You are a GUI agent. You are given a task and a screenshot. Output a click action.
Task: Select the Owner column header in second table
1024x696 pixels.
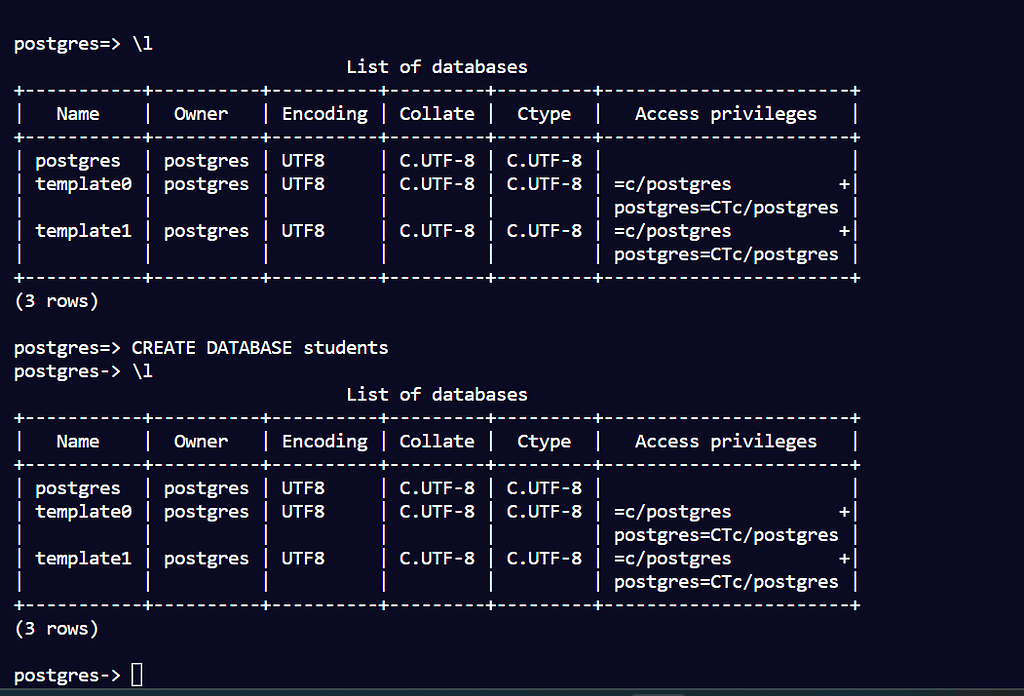[x=200, y=441]
